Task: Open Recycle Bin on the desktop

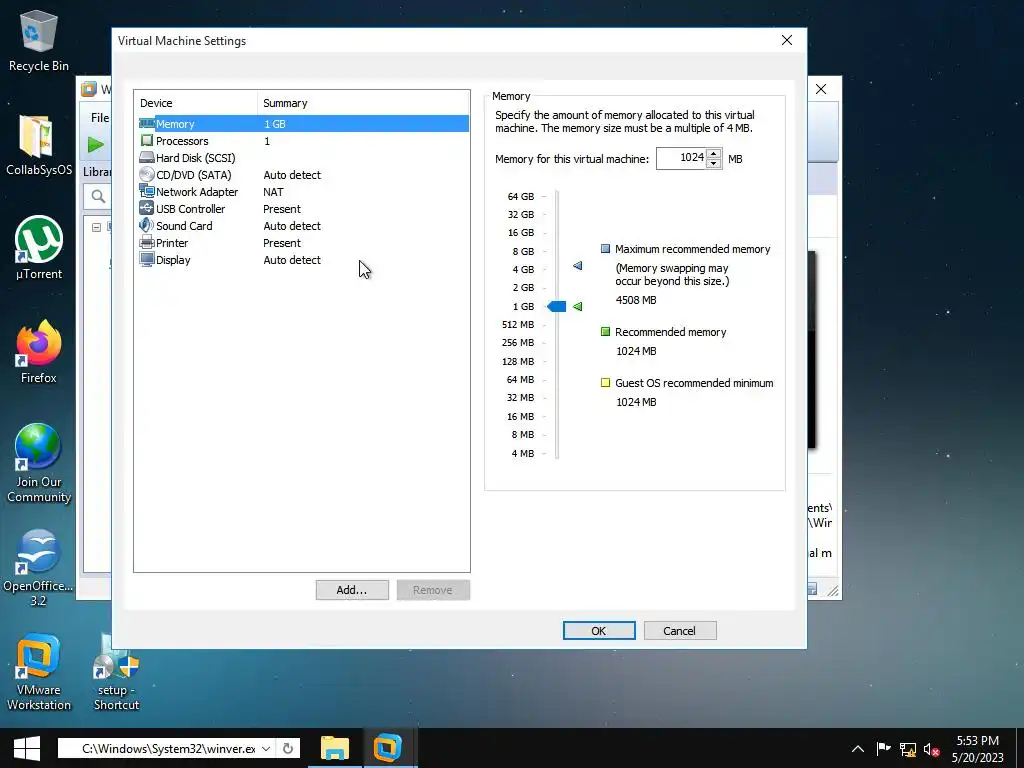Action: 39,40
